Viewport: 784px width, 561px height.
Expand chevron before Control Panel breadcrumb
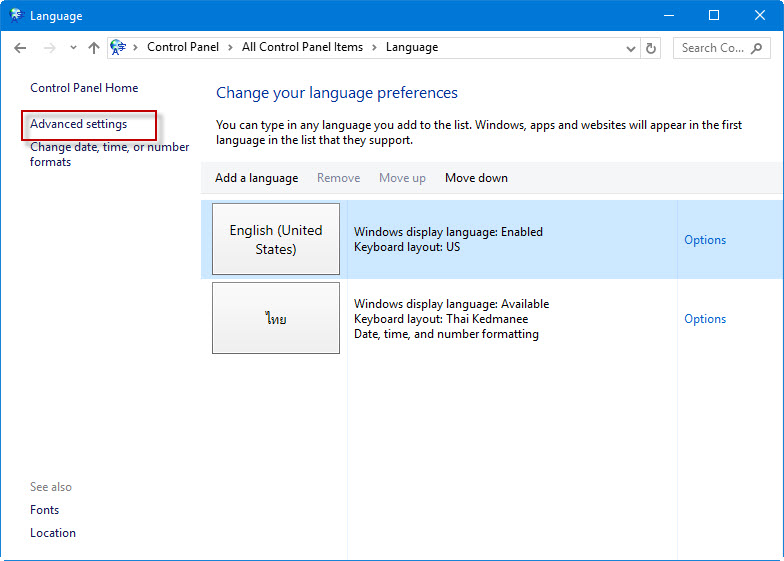pos(135,48)
